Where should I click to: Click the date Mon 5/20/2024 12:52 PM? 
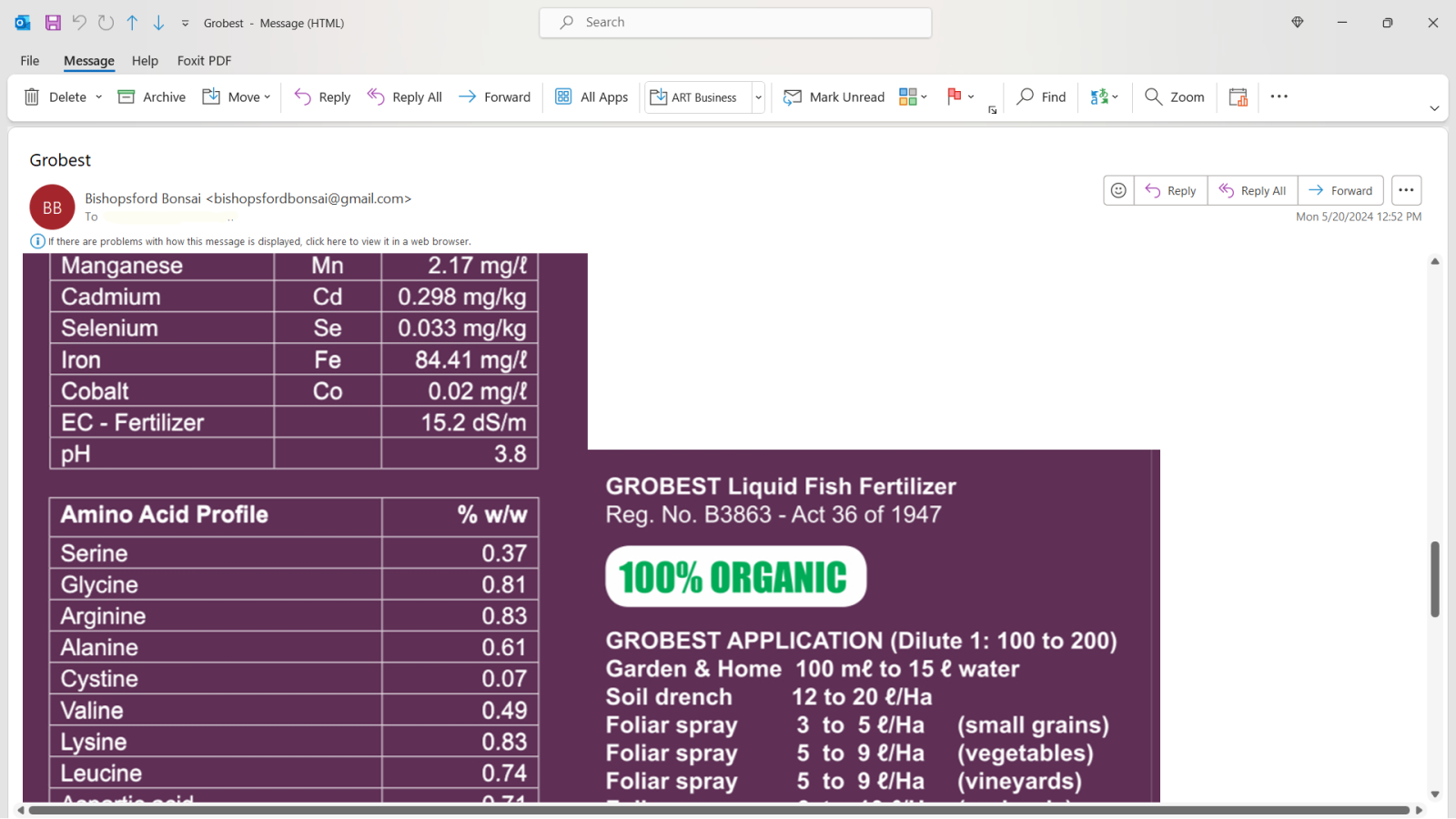1359,217
